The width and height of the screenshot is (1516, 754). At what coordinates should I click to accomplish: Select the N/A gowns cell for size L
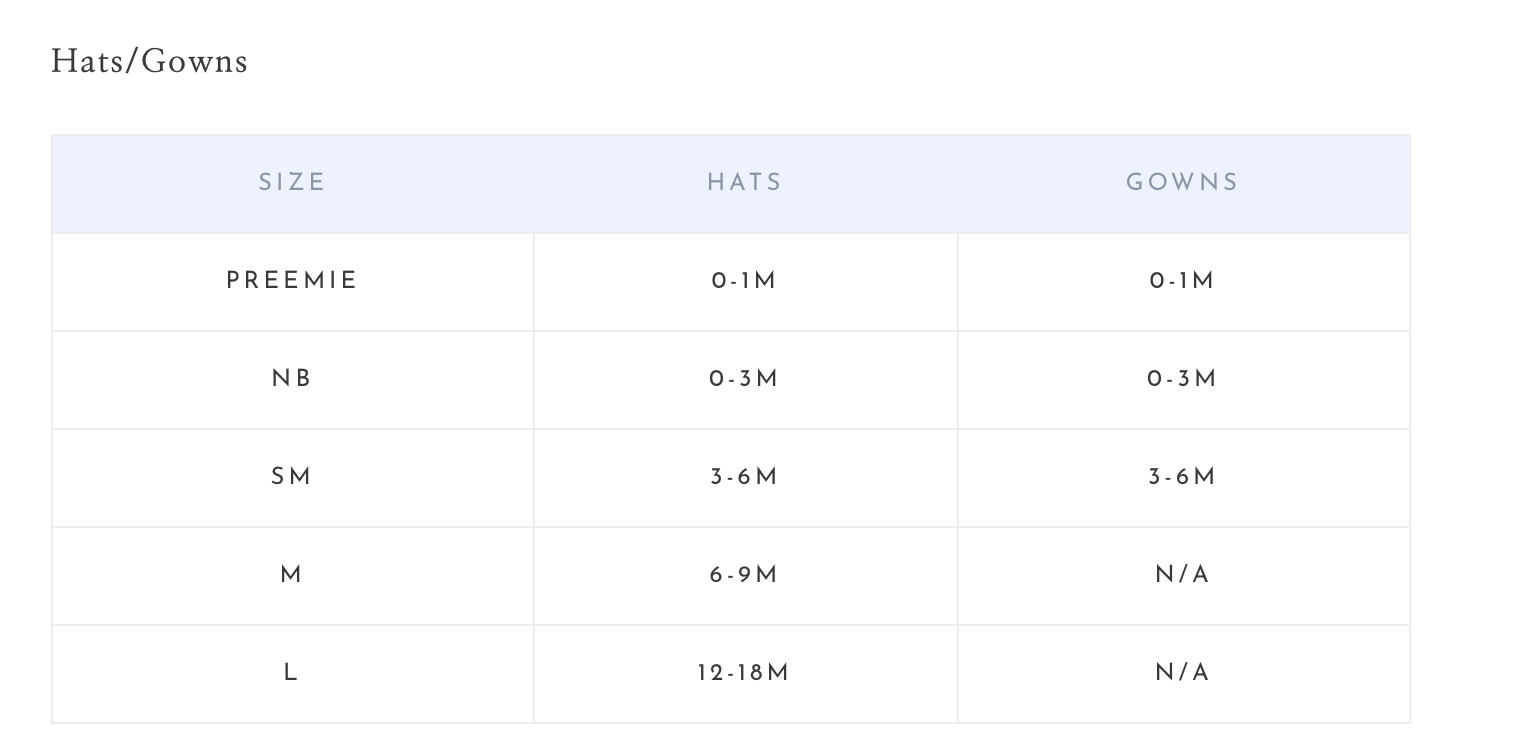(x=1182, y=673)
